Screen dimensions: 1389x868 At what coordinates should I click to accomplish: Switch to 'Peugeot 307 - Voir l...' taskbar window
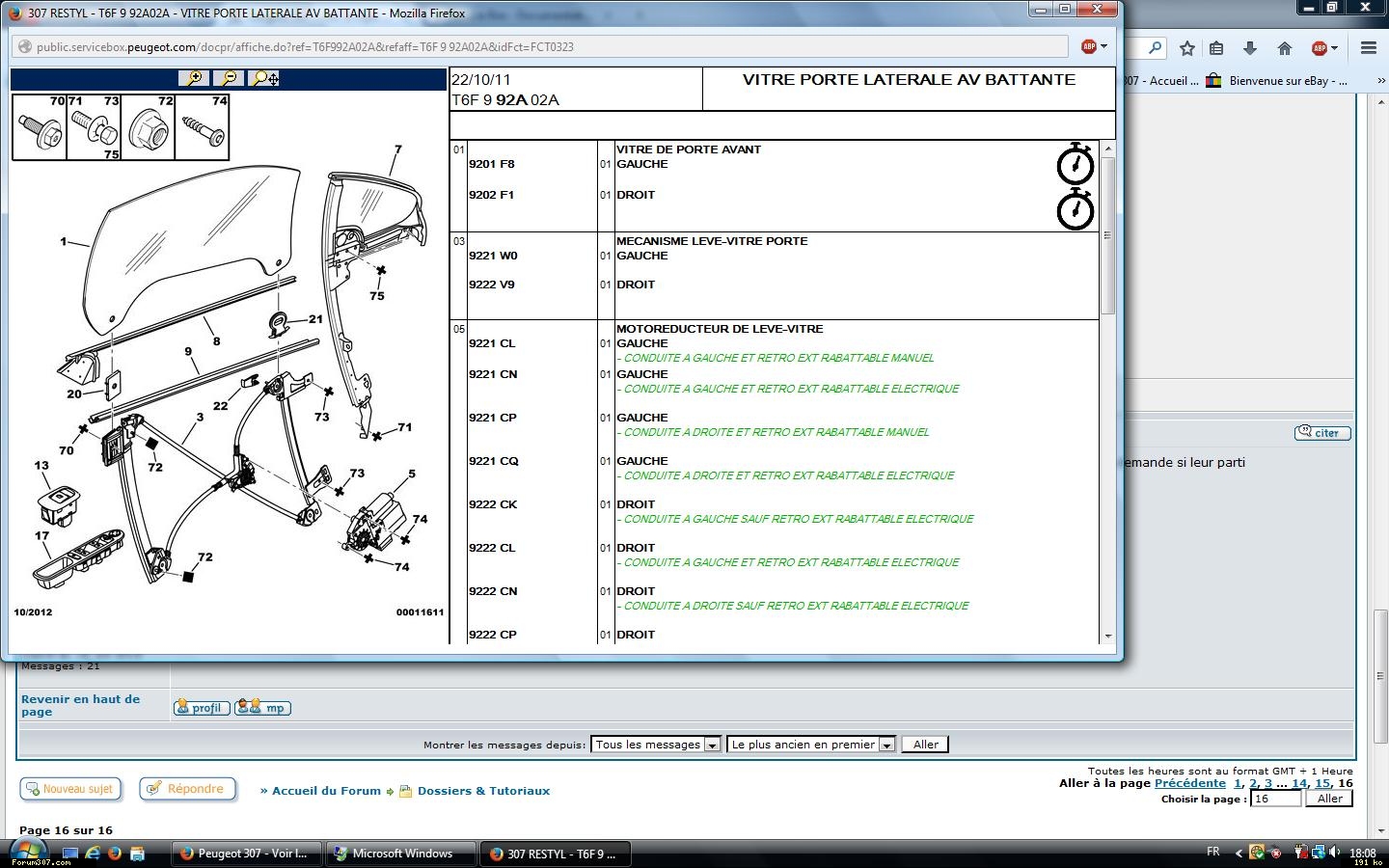click(243, 854)
